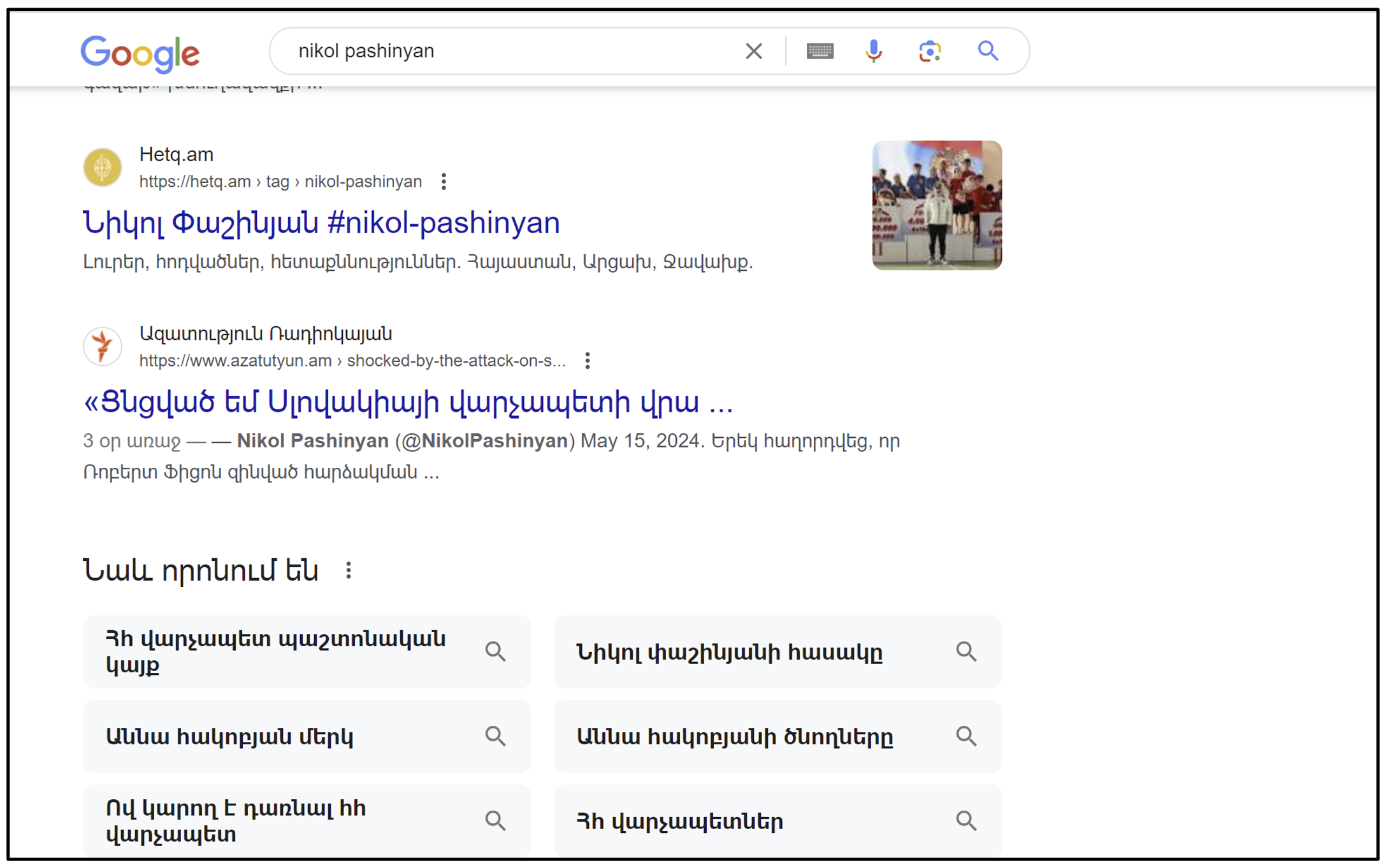
Task: Search related query Աննա հակոբյանի ծնողները
Action: pyautogui.click(x=777, y=736)
